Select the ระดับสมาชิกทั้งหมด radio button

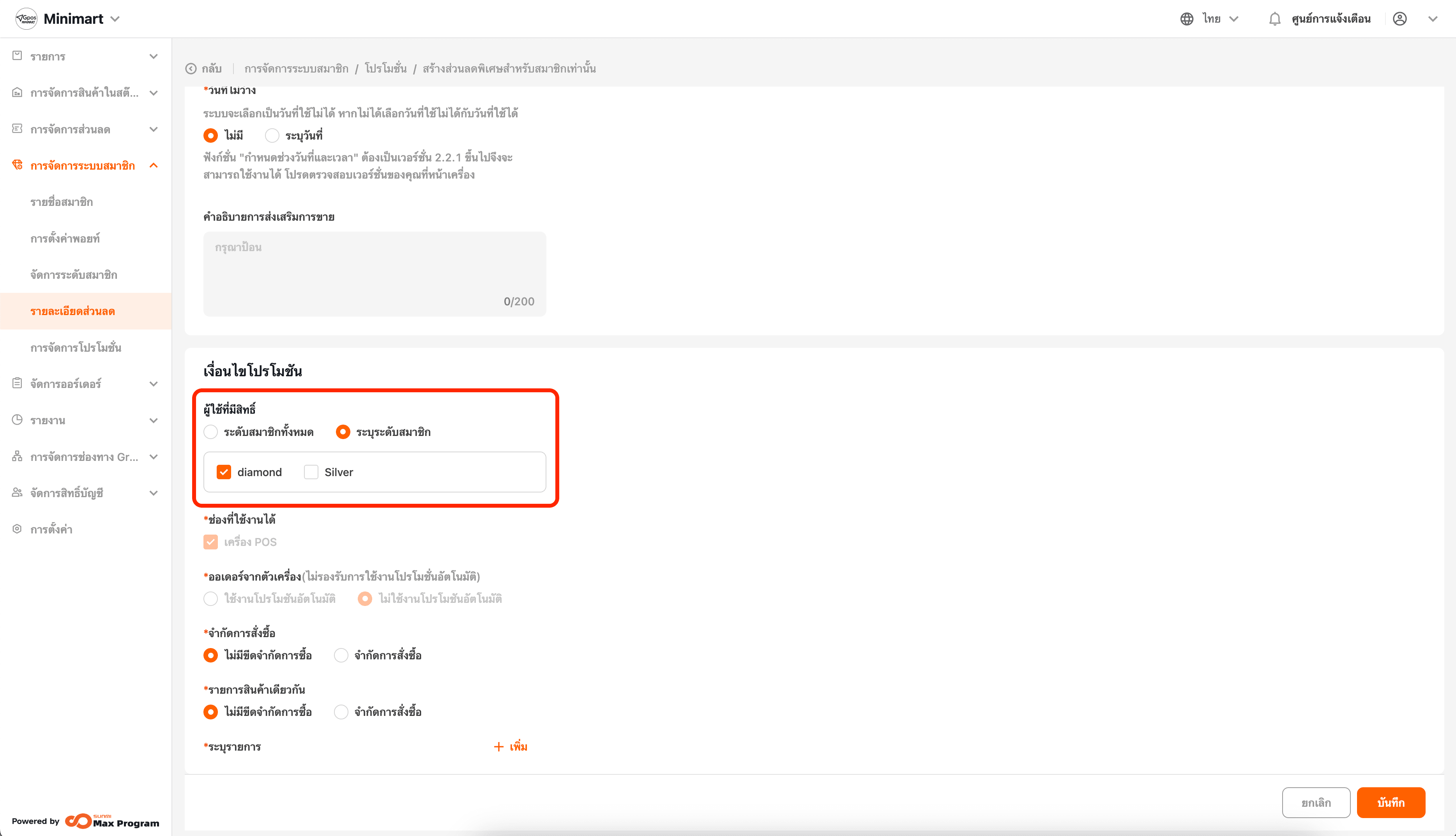(210, 432)
